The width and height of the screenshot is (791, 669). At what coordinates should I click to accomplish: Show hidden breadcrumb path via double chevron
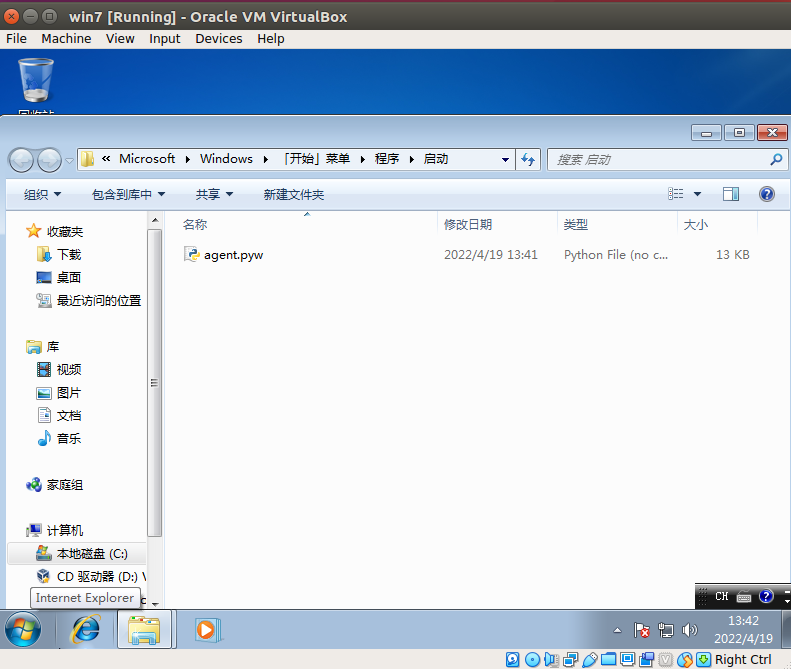(106, 159)
